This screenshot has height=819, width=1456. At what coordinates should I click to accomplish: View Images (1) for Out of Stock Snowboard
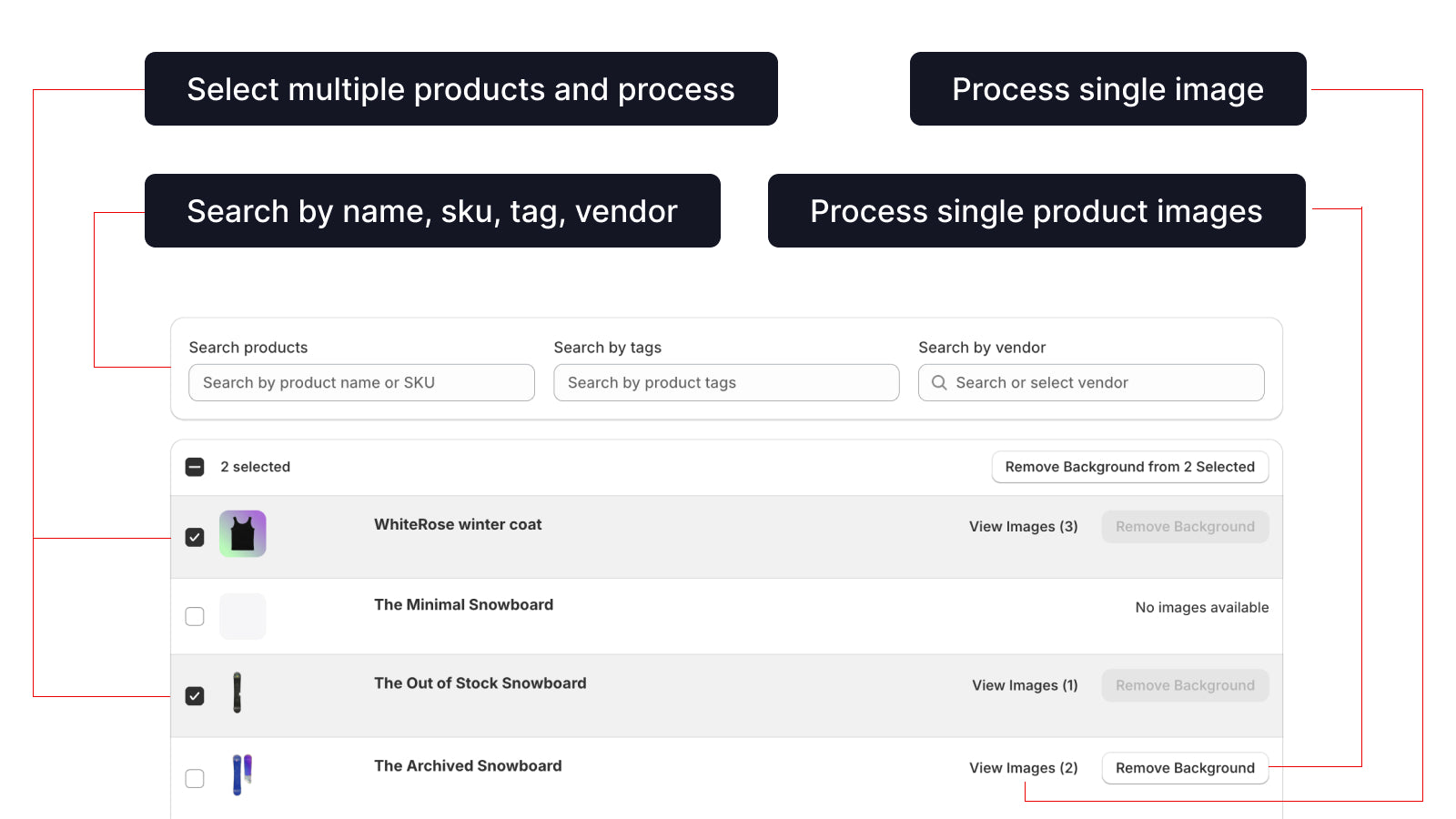[x=1025, y=685]
